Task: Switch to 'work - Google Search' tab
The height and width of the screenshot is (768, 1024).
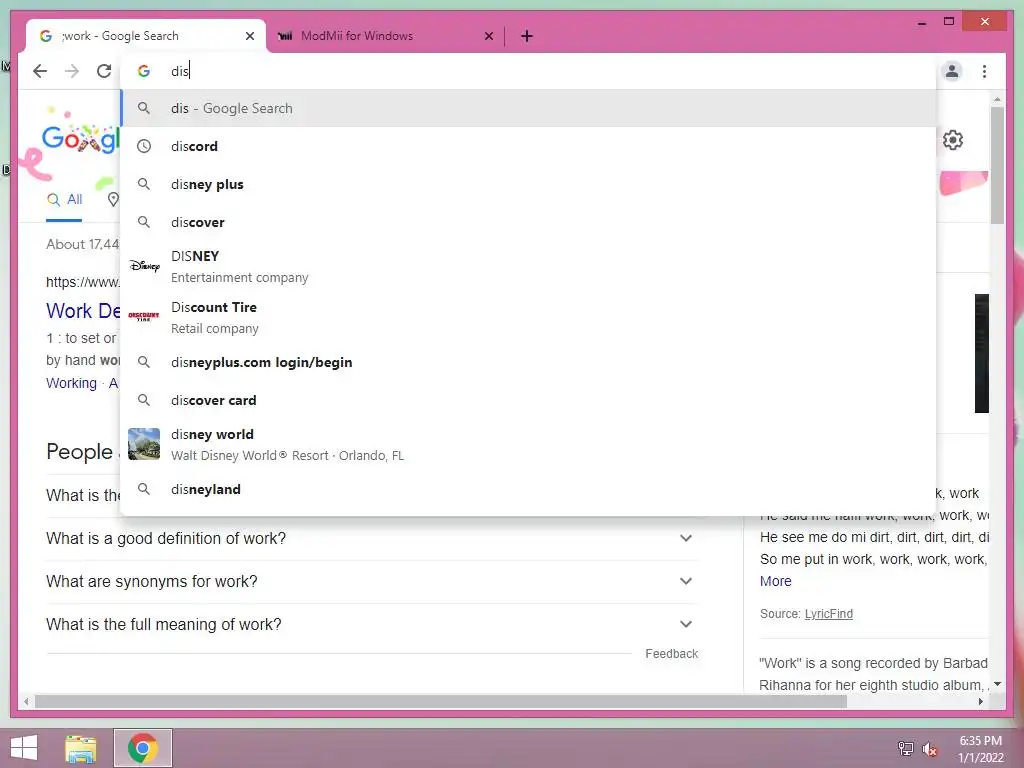Action: pyautogui.click(x=146, y=36)
